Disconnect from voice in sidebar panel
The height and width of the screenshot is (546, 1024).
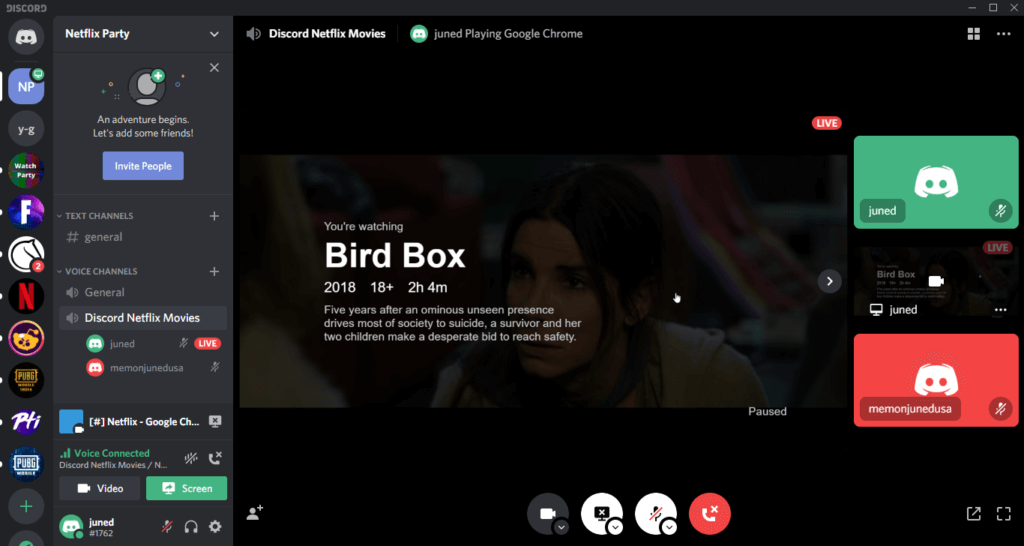coord(215,458)
